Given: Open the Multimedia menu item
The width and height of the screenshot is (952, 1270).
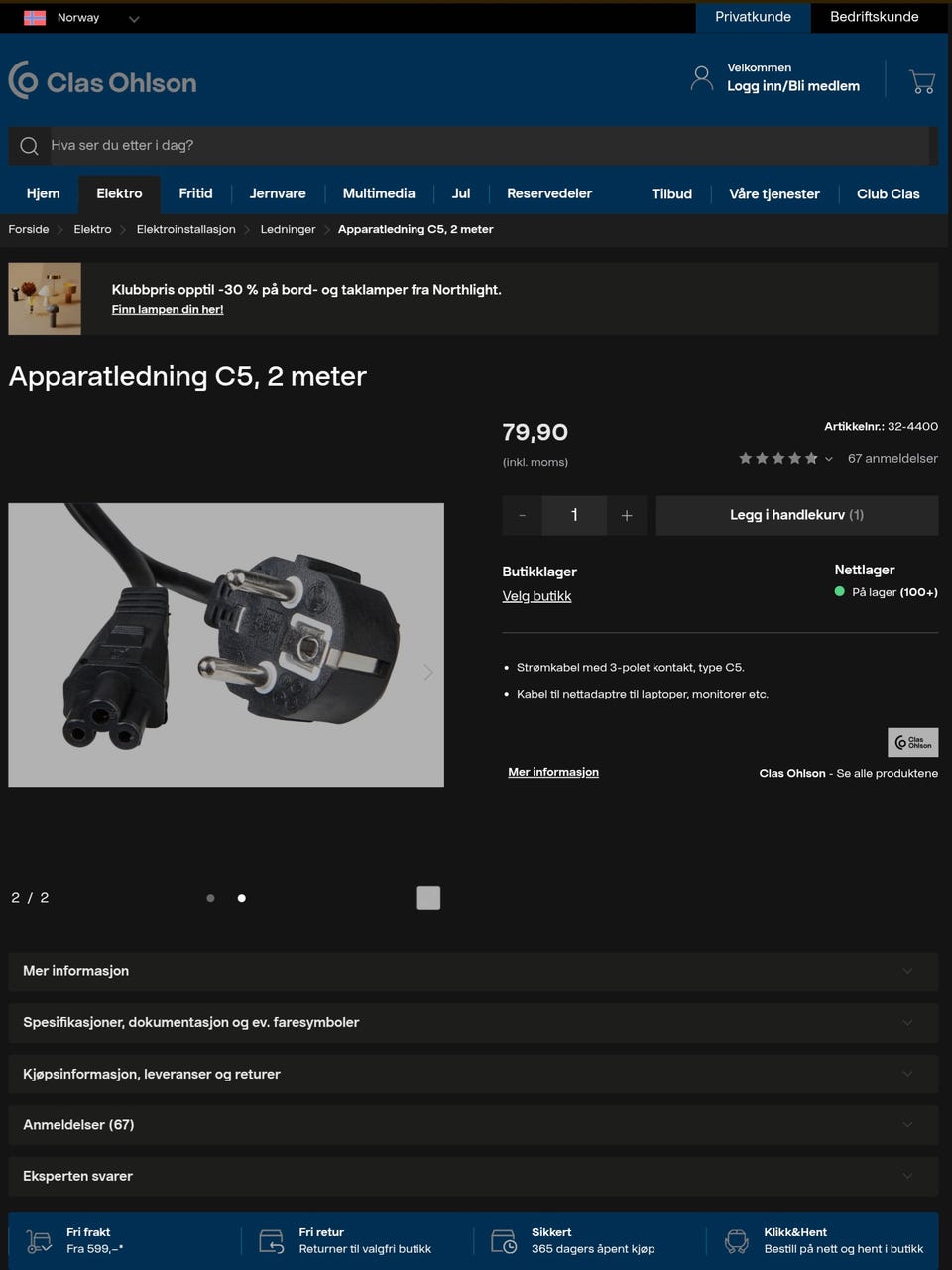Looking at the screenshot, I should click(x=379, y=193).
